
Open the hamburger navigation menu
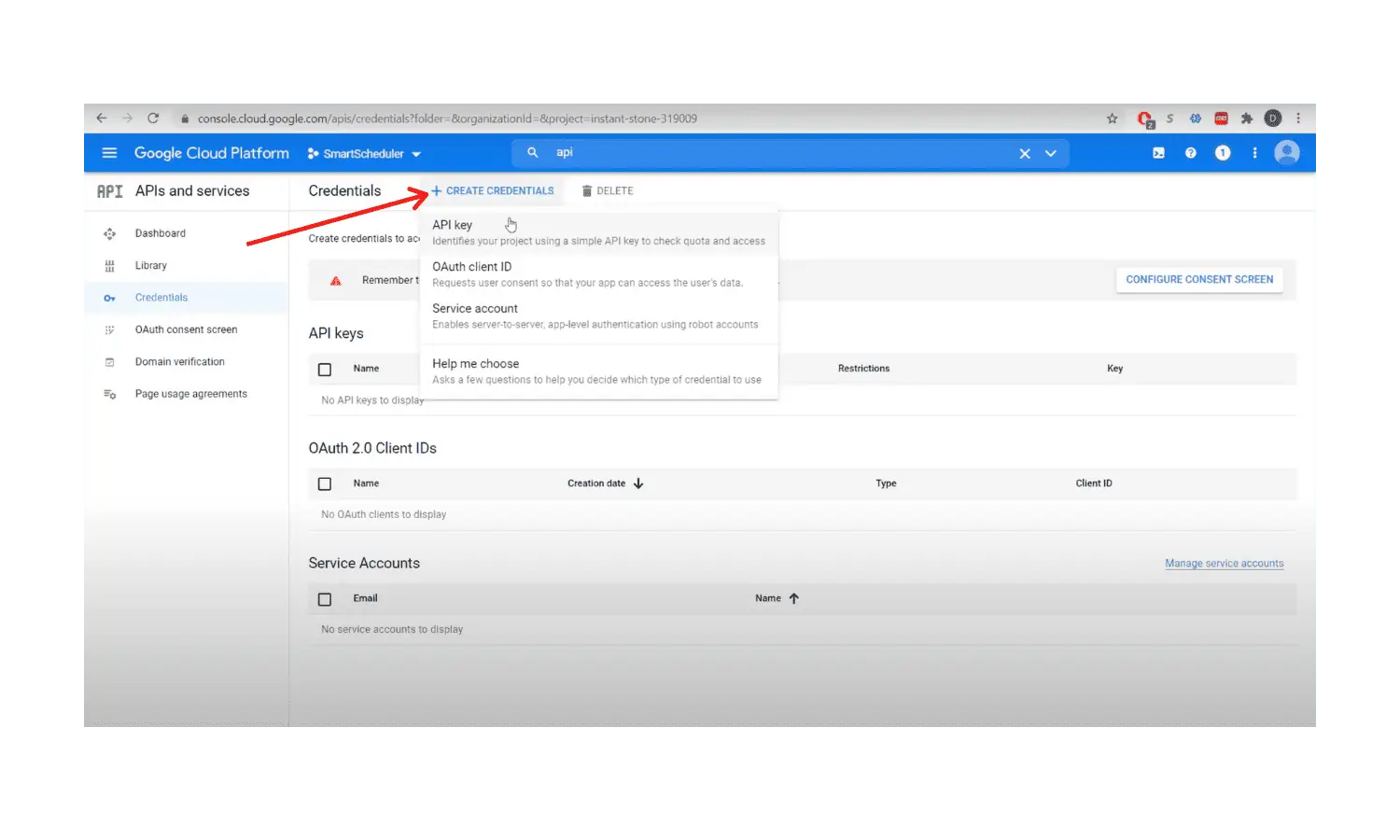pos(109,153)
